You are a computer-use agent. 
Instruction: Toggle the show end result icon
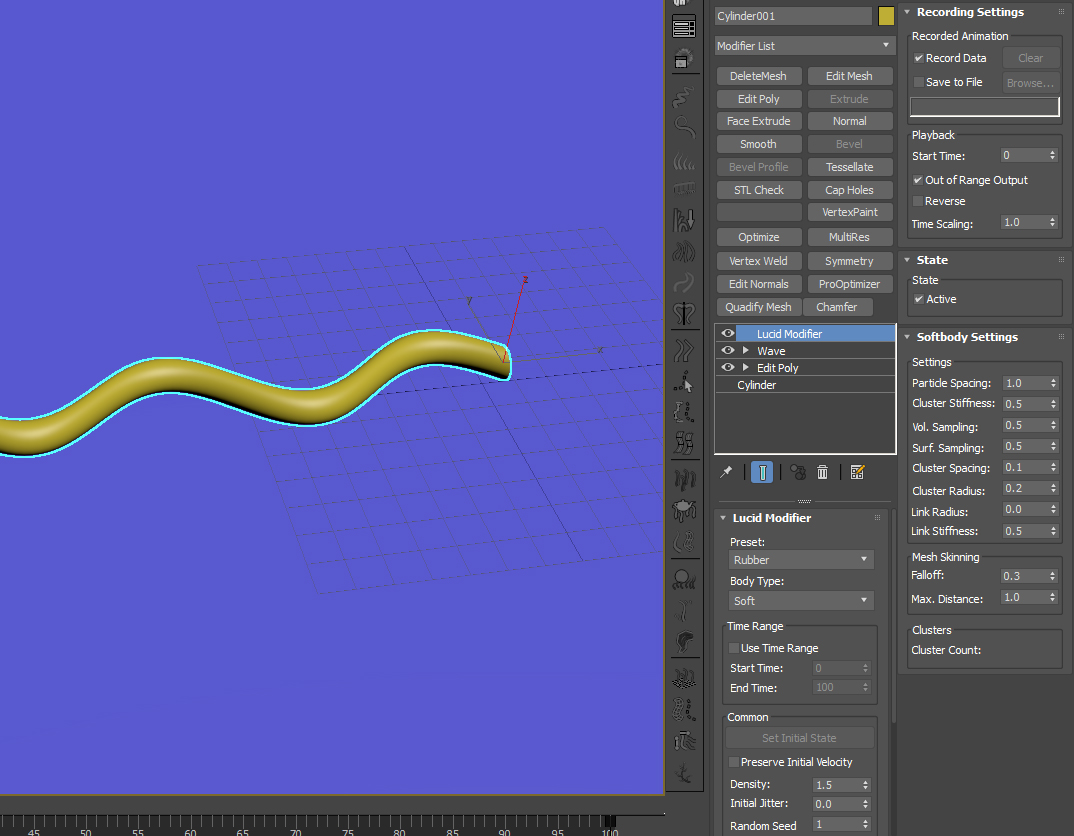click(762, 472)
